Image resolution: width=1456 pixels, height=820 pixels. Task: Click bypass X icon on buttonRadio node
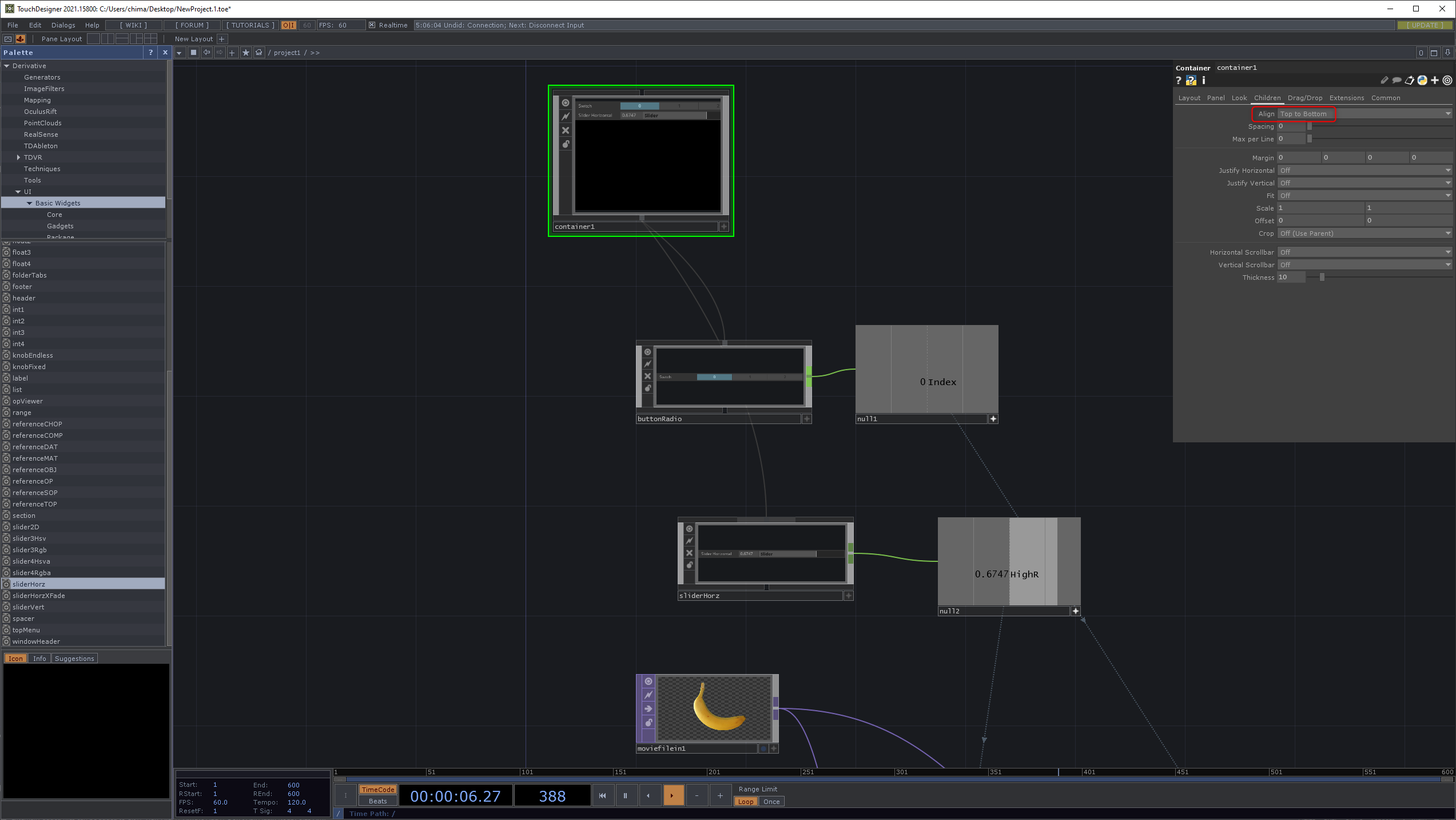tap(647, 376)
